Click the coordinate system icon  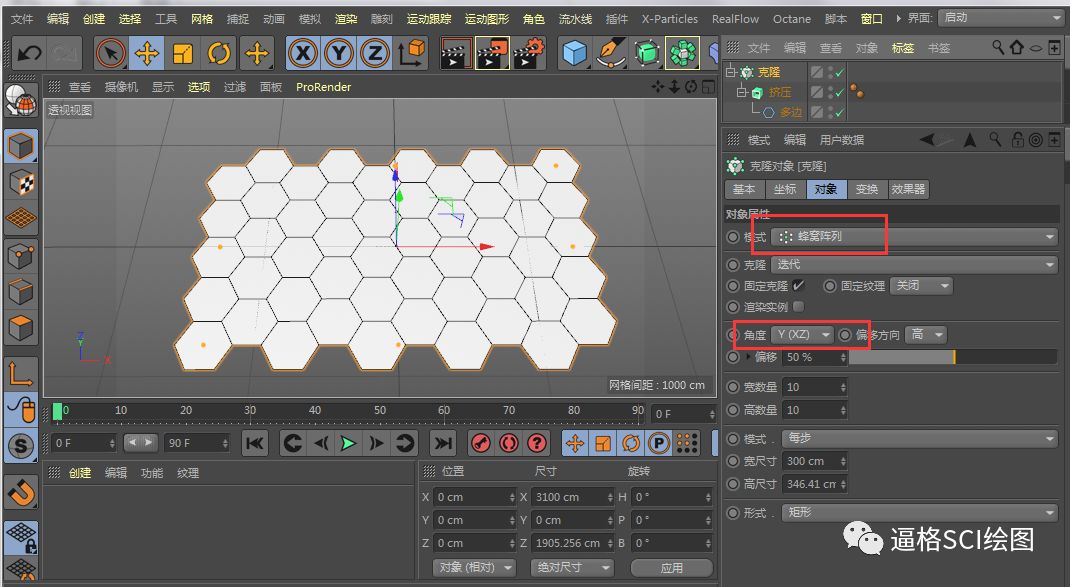(x=411, y=53)
